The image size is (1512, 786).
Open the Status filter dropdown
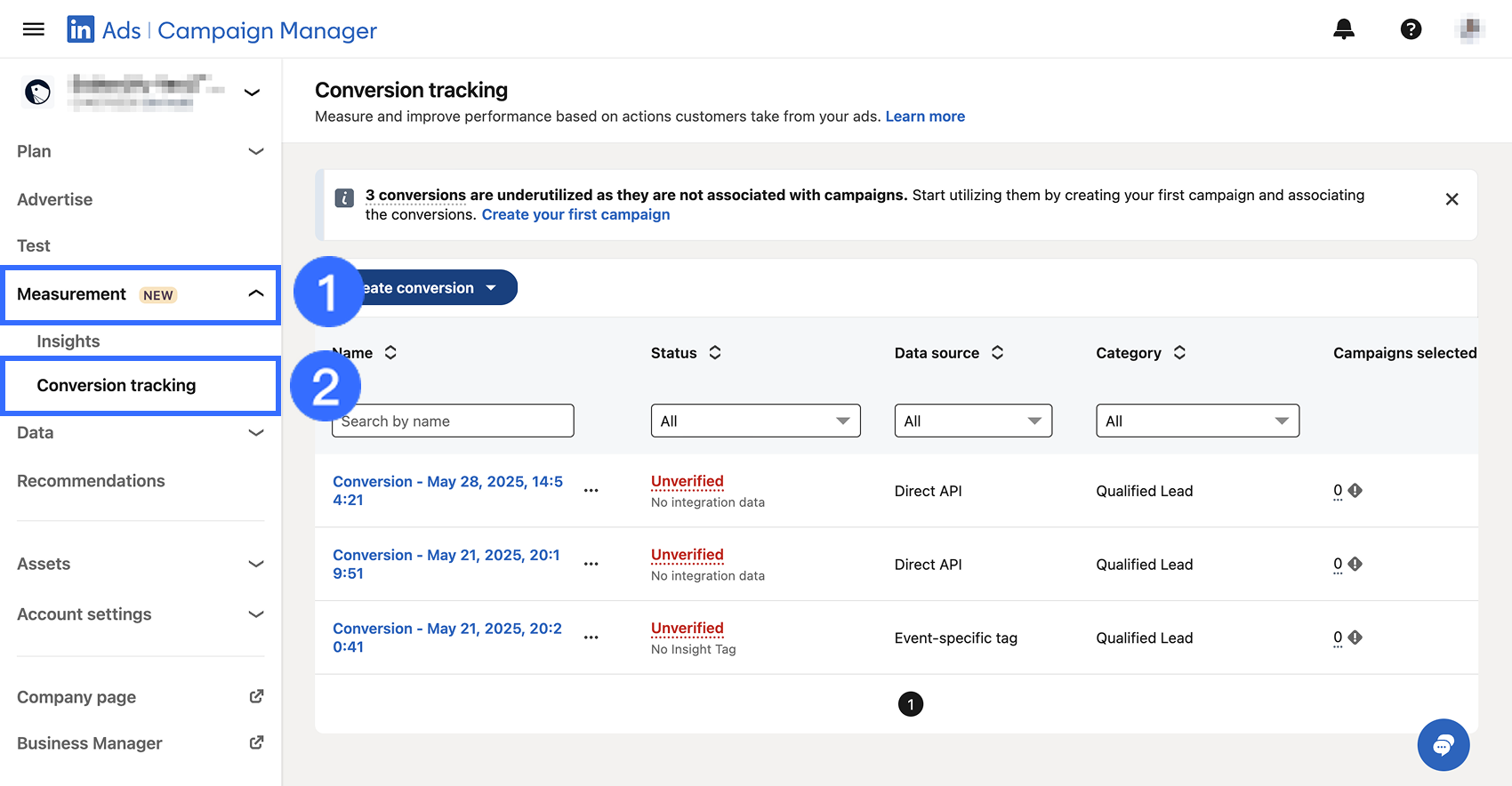(755, 421)
